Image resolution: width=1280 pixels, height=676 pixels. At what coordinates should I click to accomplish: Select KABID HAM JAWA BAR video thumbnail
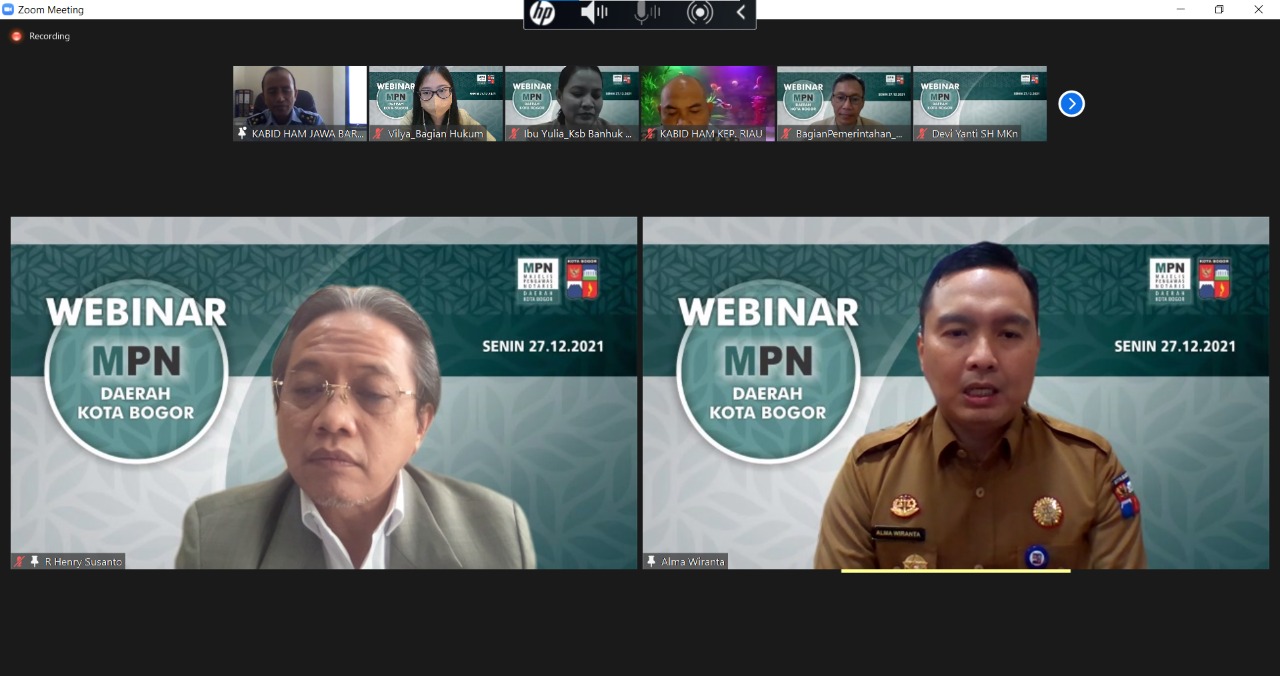300,104
